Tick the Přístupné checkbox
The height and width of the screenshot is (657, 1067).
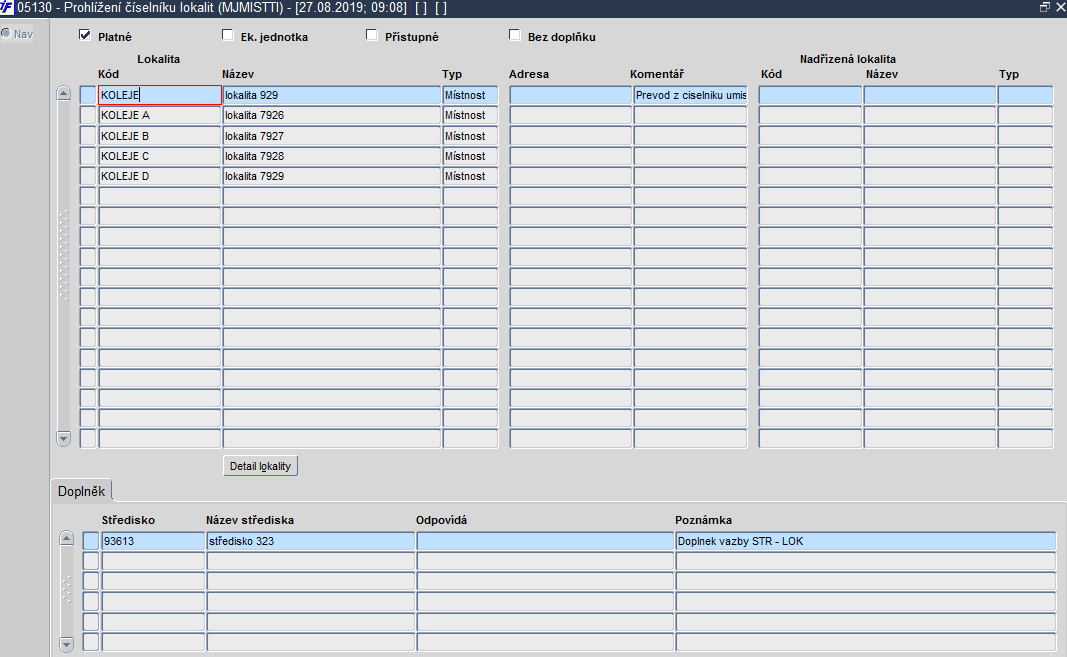coord(372,35)
